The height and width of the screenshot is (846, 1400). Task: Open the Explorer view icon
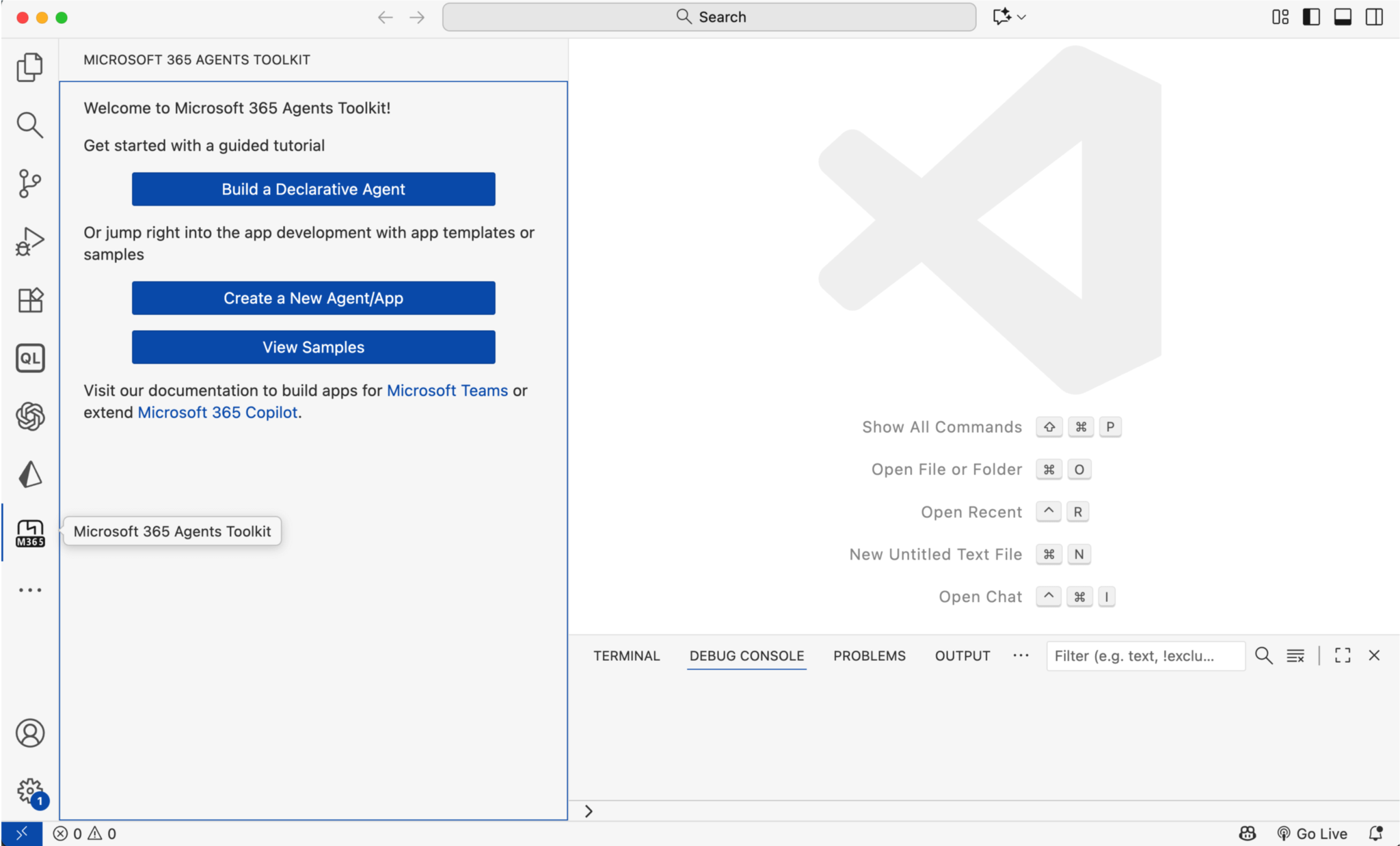coord(29,67)
